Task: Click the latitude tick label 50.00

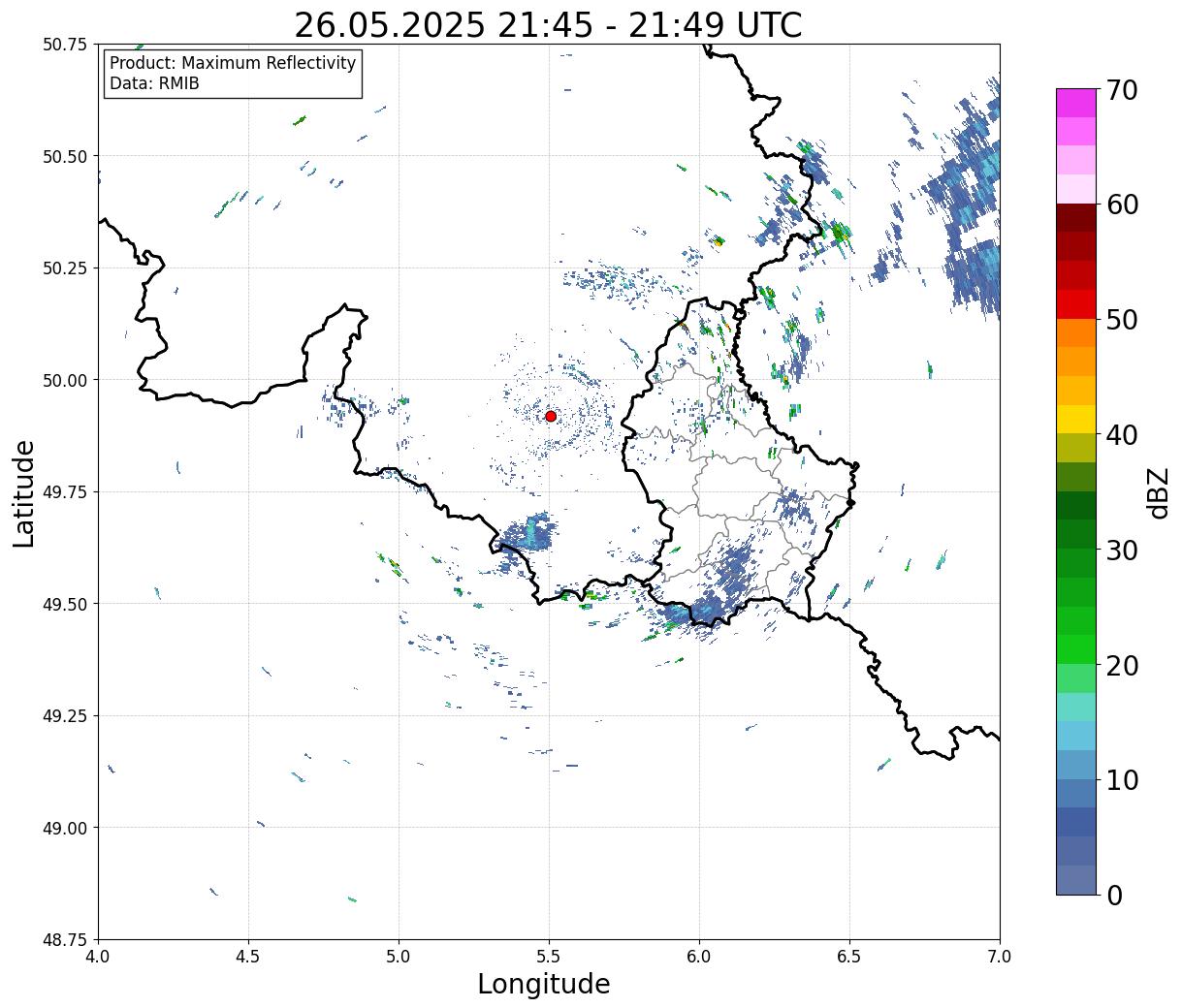Action: (x=64, y=380)
